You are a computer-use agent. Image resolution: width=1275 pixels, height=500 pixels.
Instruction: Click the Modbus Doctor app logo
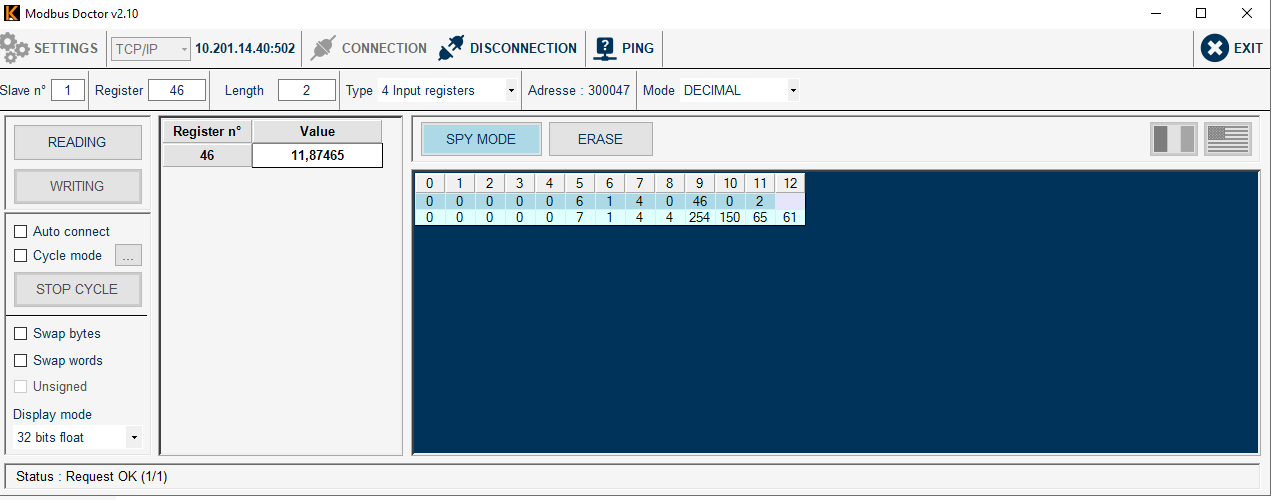pyautogui.click(x=12, y=13)
